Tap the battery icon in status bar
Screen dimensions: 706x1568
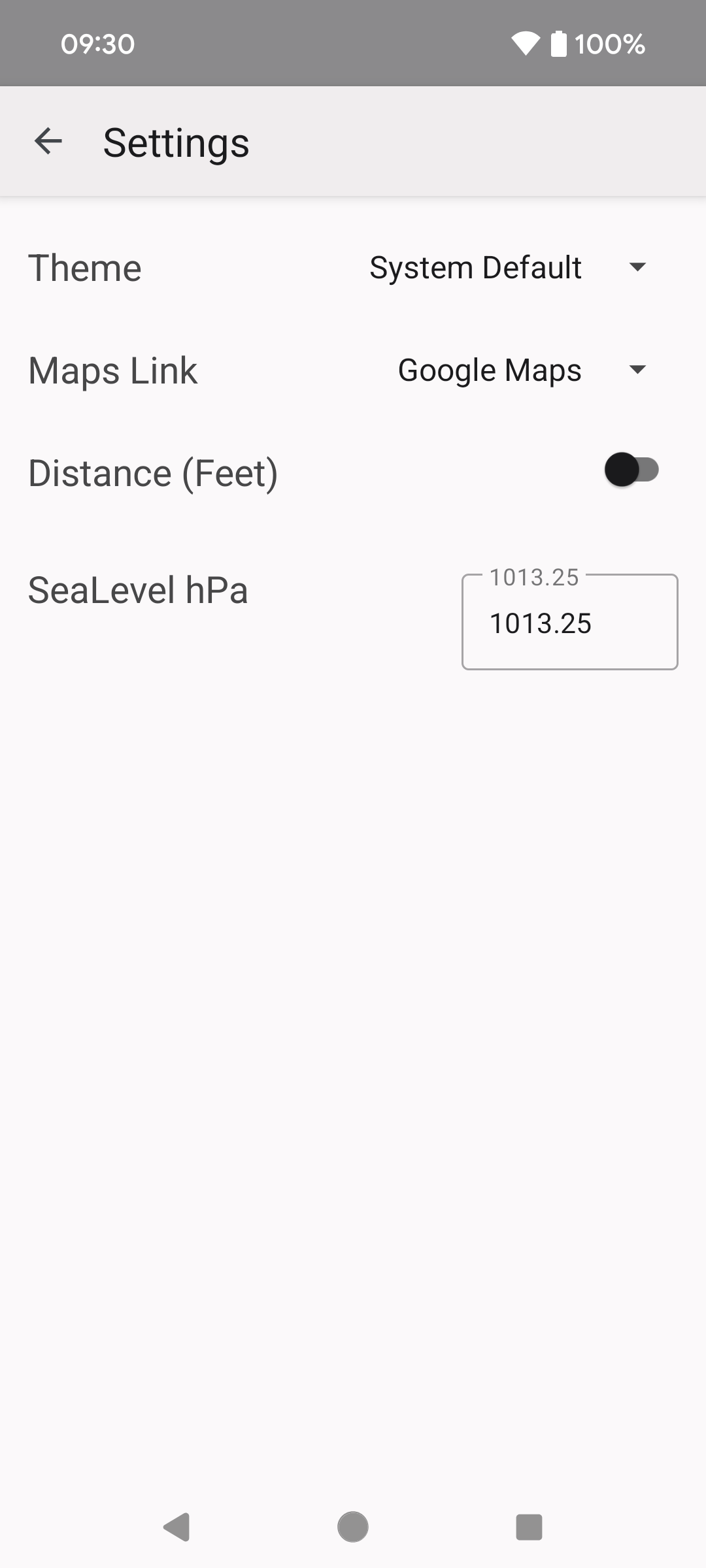(x=559, y=44)
